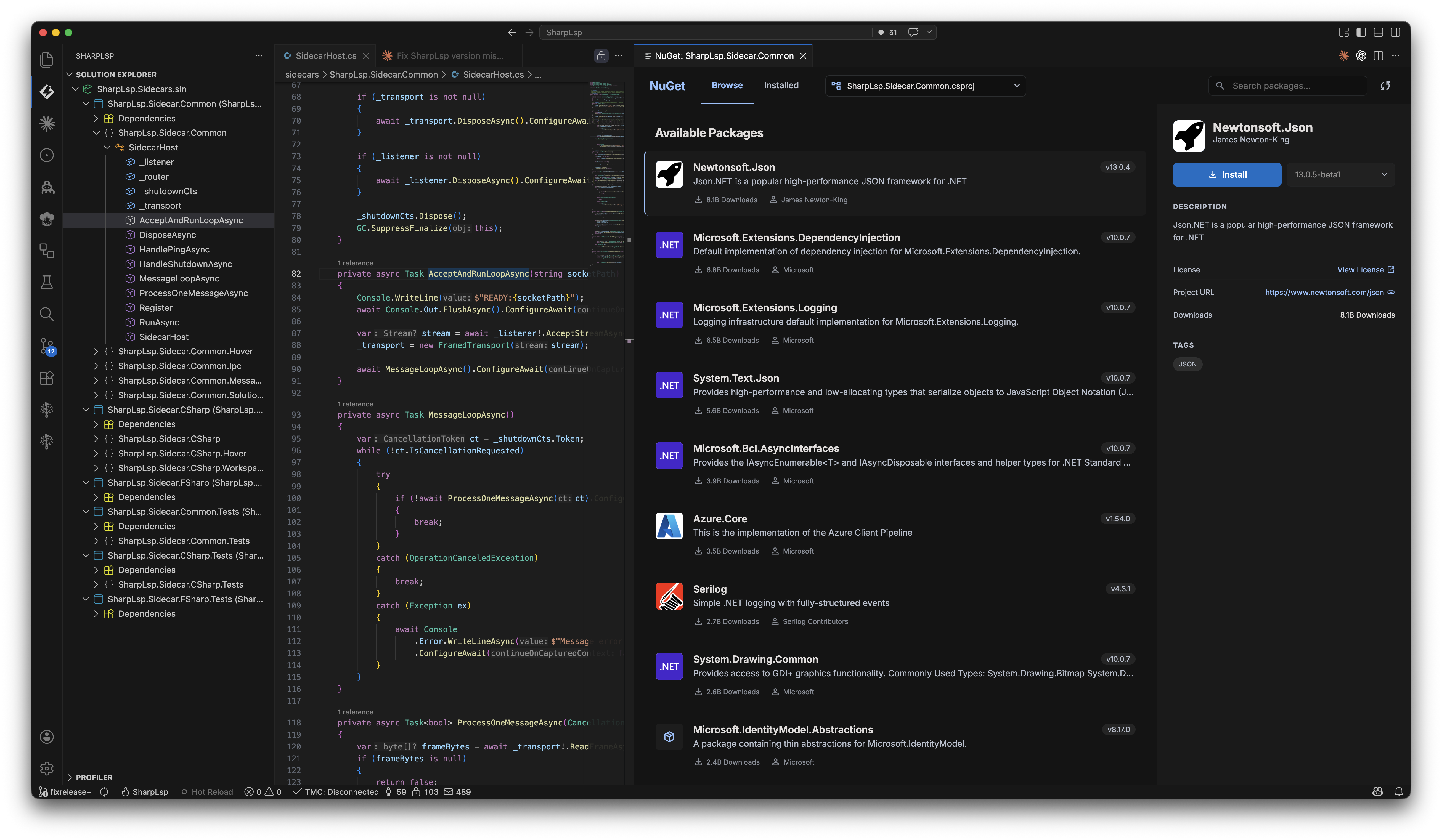Screen dimensions: 1442x840
Task: Open the Run and Debug circle icon
Action: click(x=47, y=155)
